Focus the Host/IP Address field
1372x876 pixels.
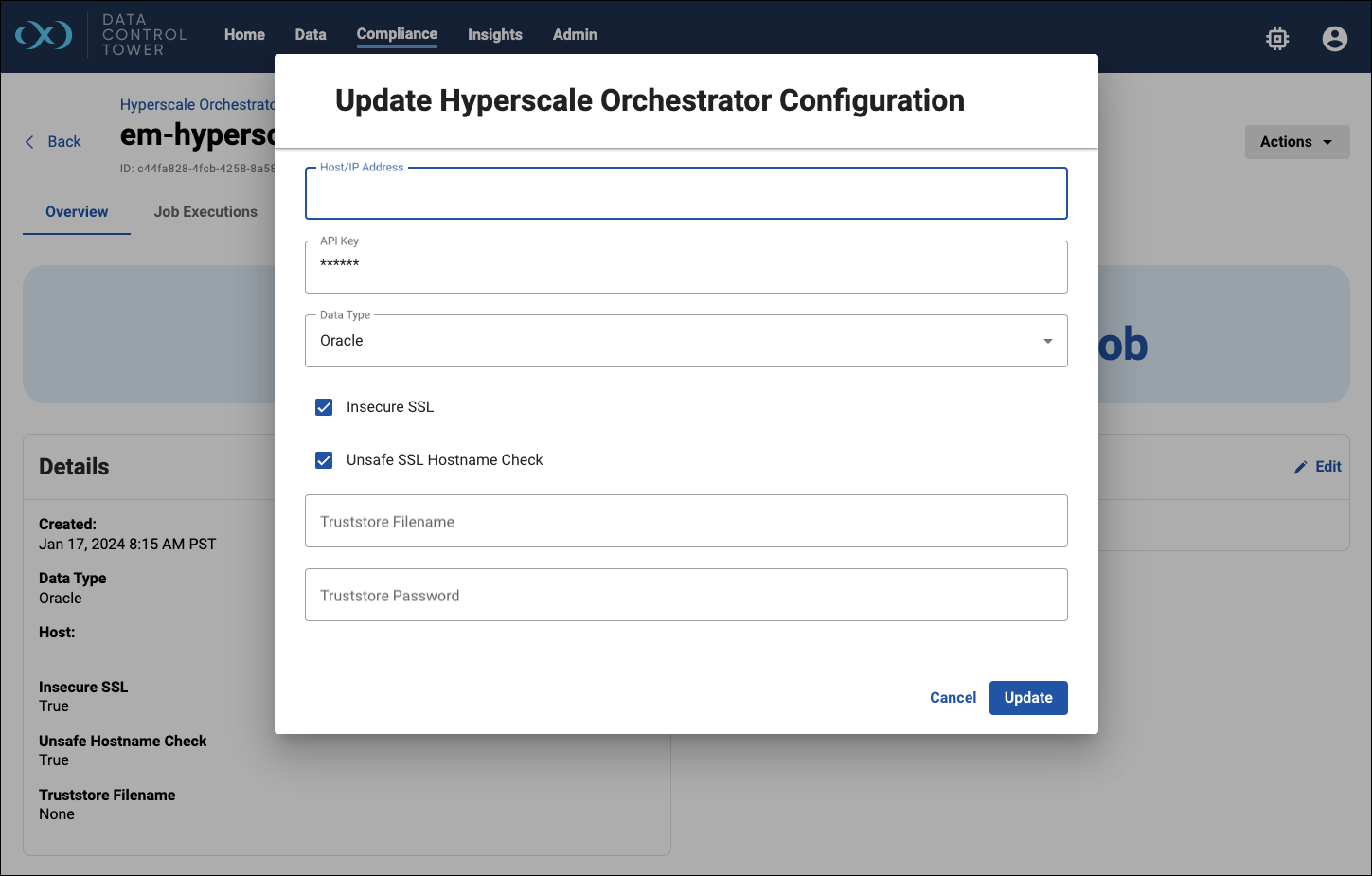click(x=686, y=194)
